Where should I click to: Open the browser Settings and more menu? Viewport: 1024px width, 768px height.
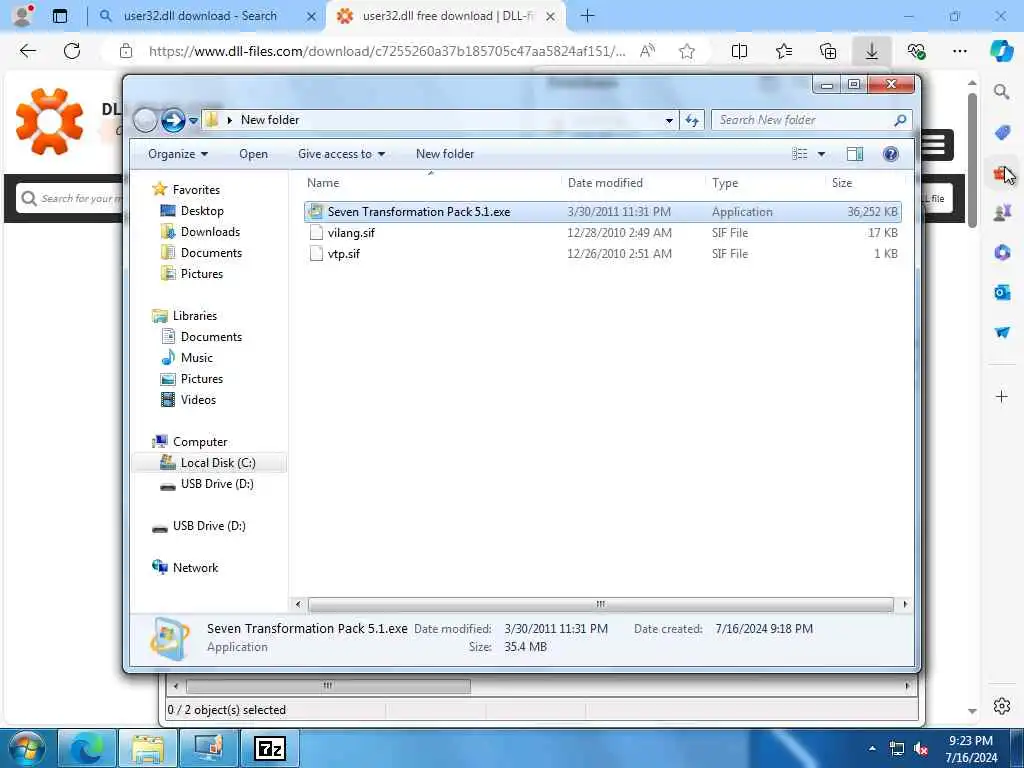[959, 51]
